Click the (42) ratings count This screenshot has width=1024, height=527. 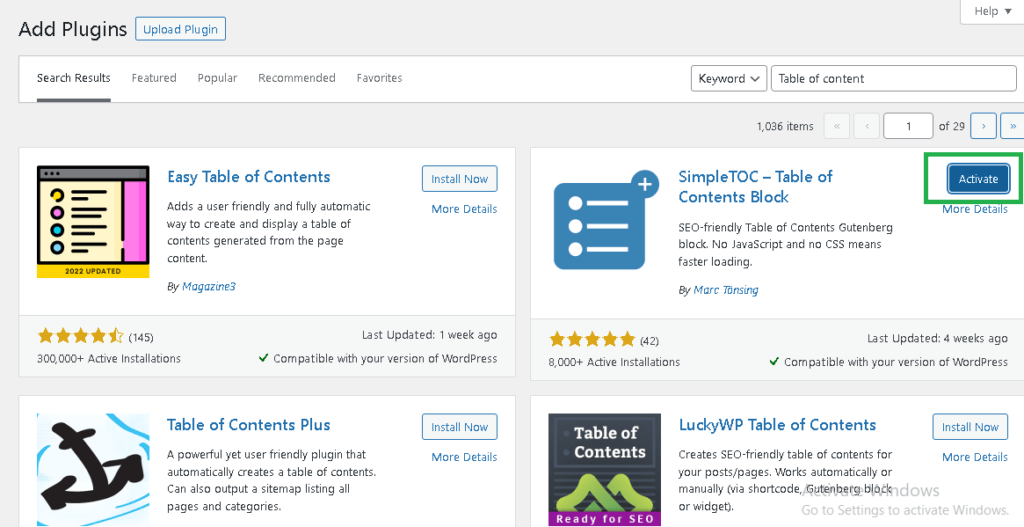[x=649, y=340]
